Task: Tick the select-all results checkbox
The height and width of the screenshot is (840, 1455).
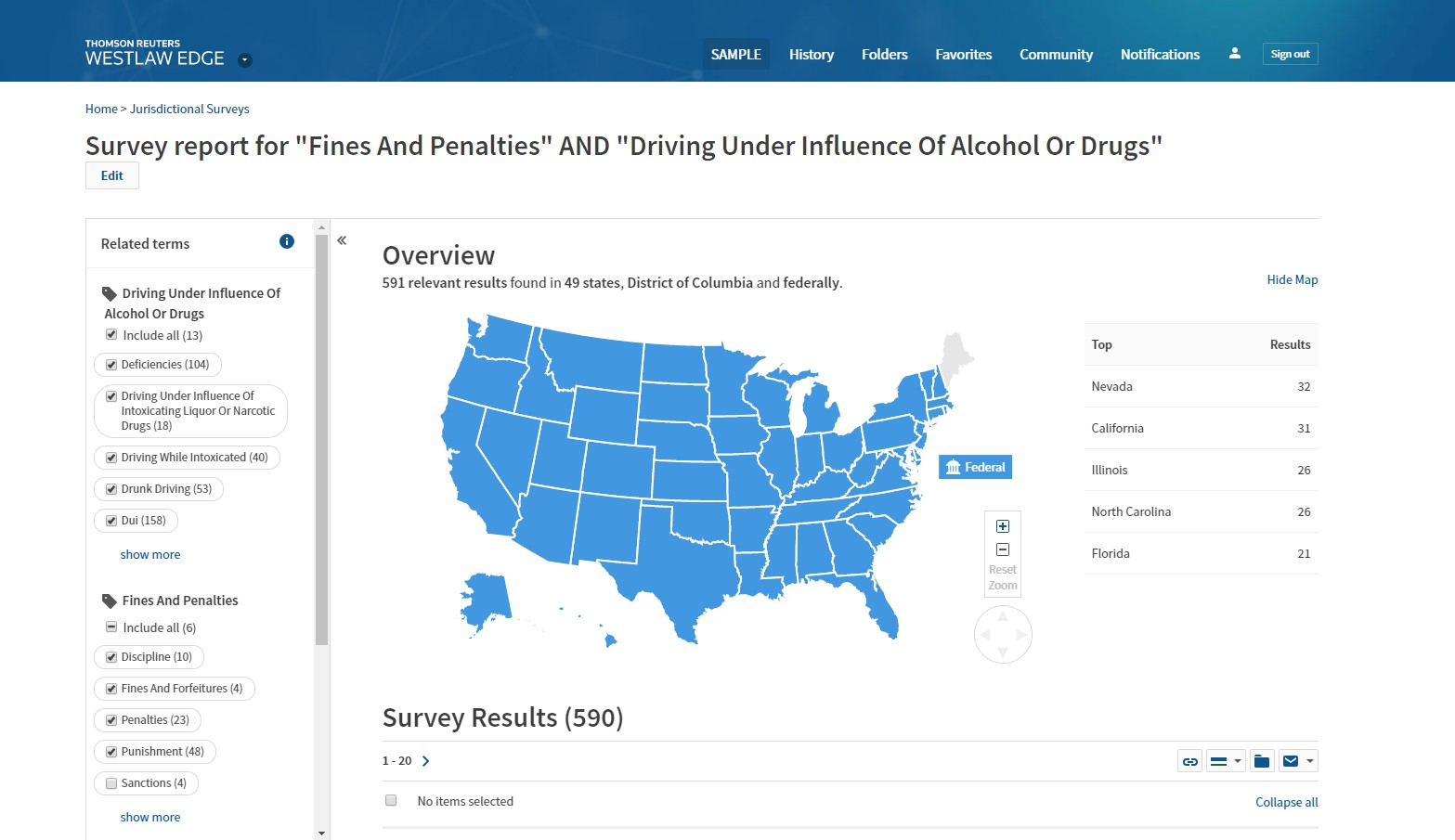Action: pyautogui.click(x=391, y=800)
